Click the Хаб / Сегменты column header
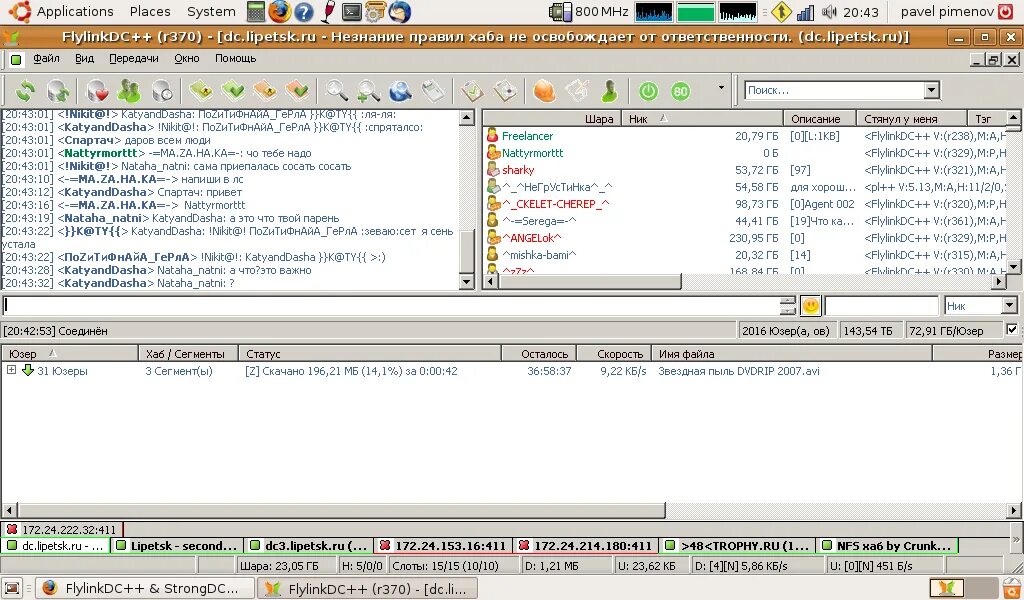Image resolution: width=1024 pixels, height=600 pixels. 188,353
